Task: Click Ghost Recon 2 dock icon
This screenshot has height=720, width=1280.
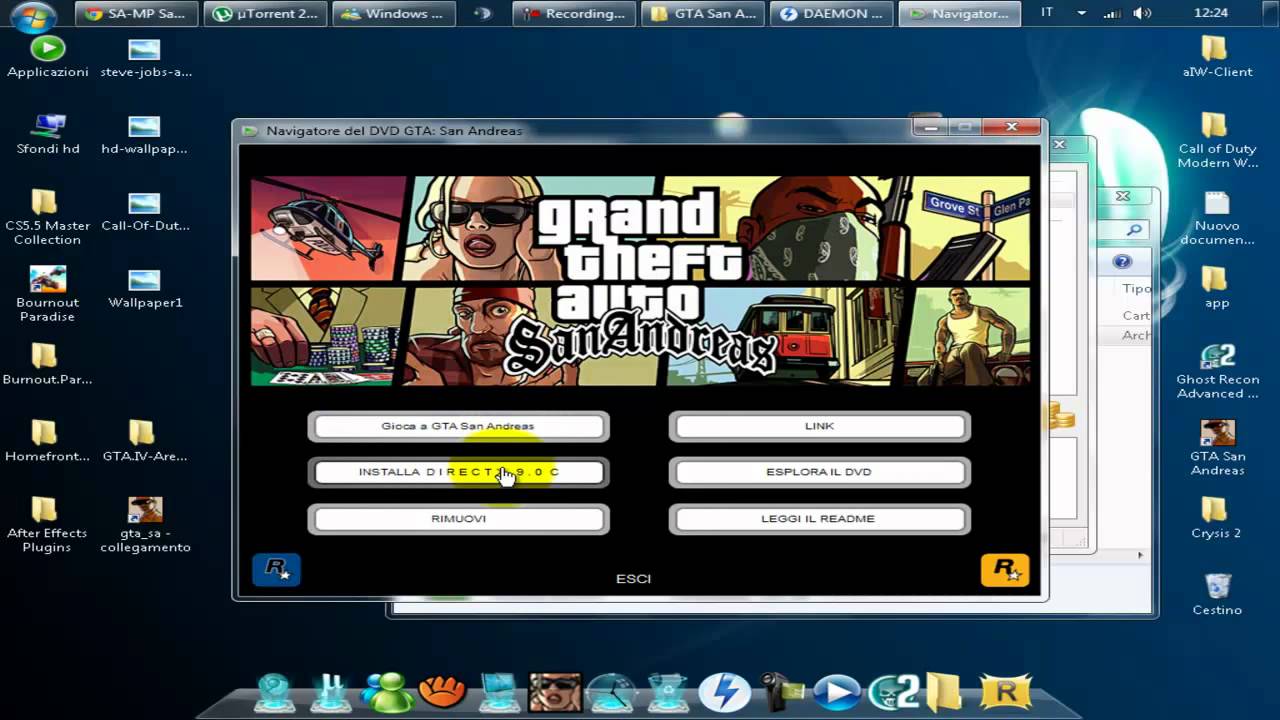Action: tap(893, 692)
